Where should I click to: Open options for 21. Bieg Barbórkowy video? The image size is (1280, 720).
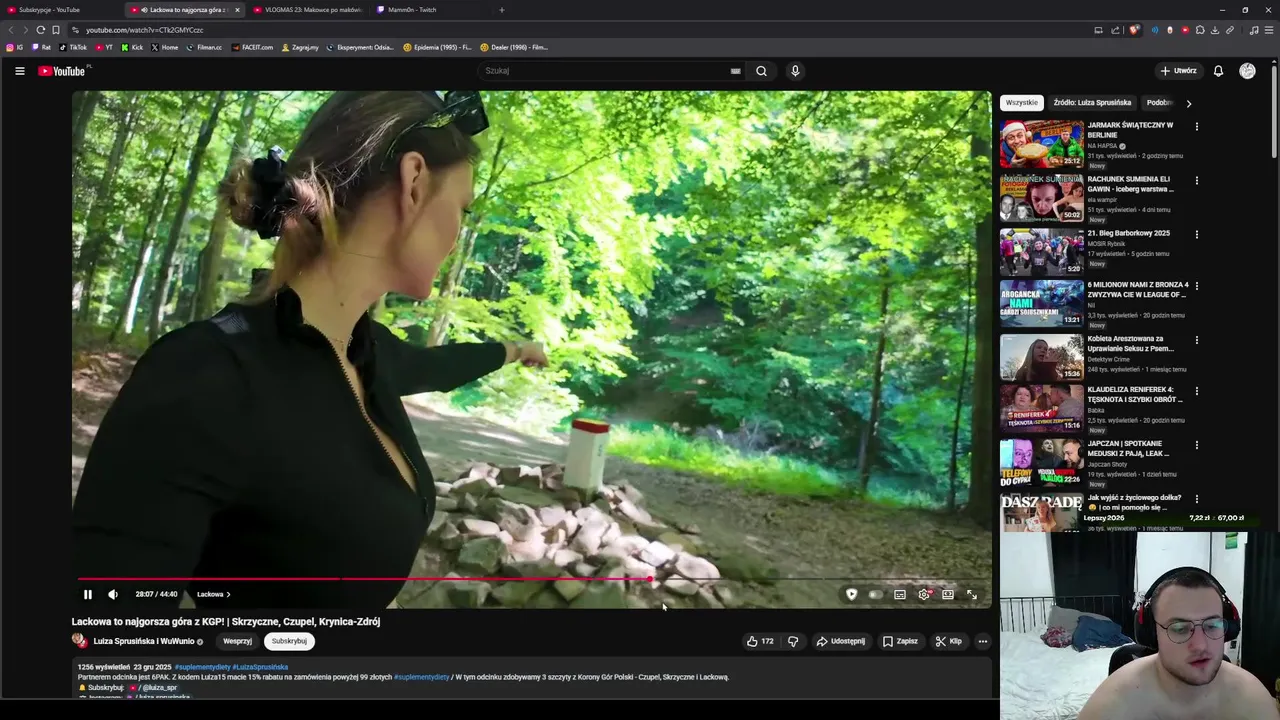pos(1196,234)
